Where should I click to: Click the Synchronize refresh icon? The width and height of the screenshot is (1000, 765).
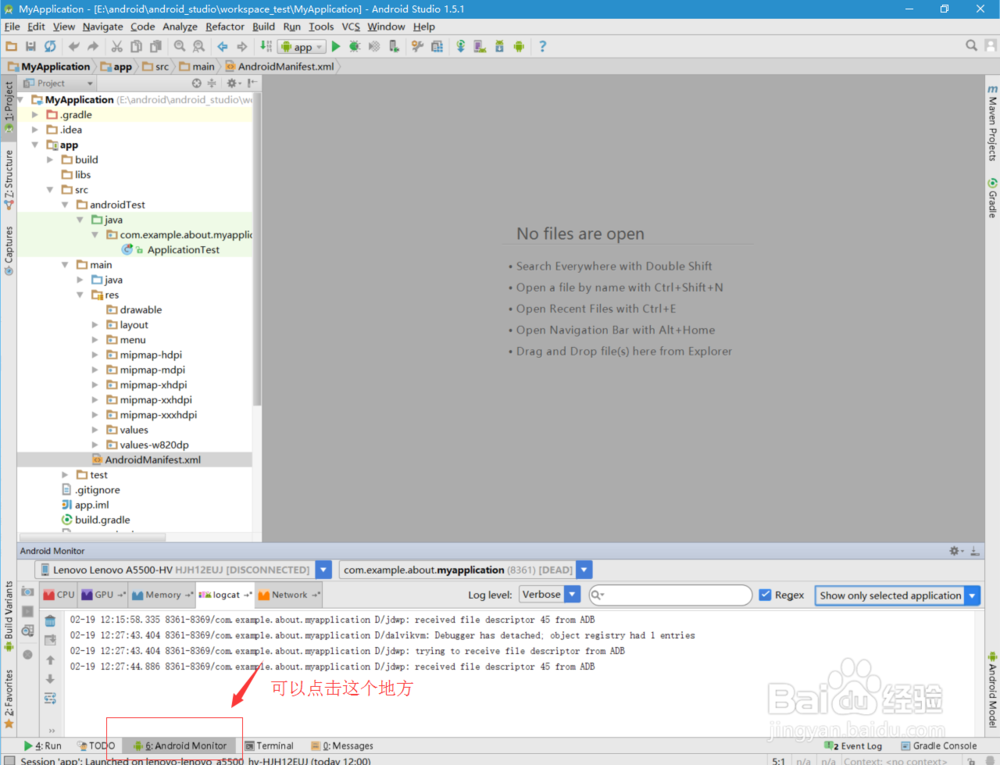click(50, 47)
